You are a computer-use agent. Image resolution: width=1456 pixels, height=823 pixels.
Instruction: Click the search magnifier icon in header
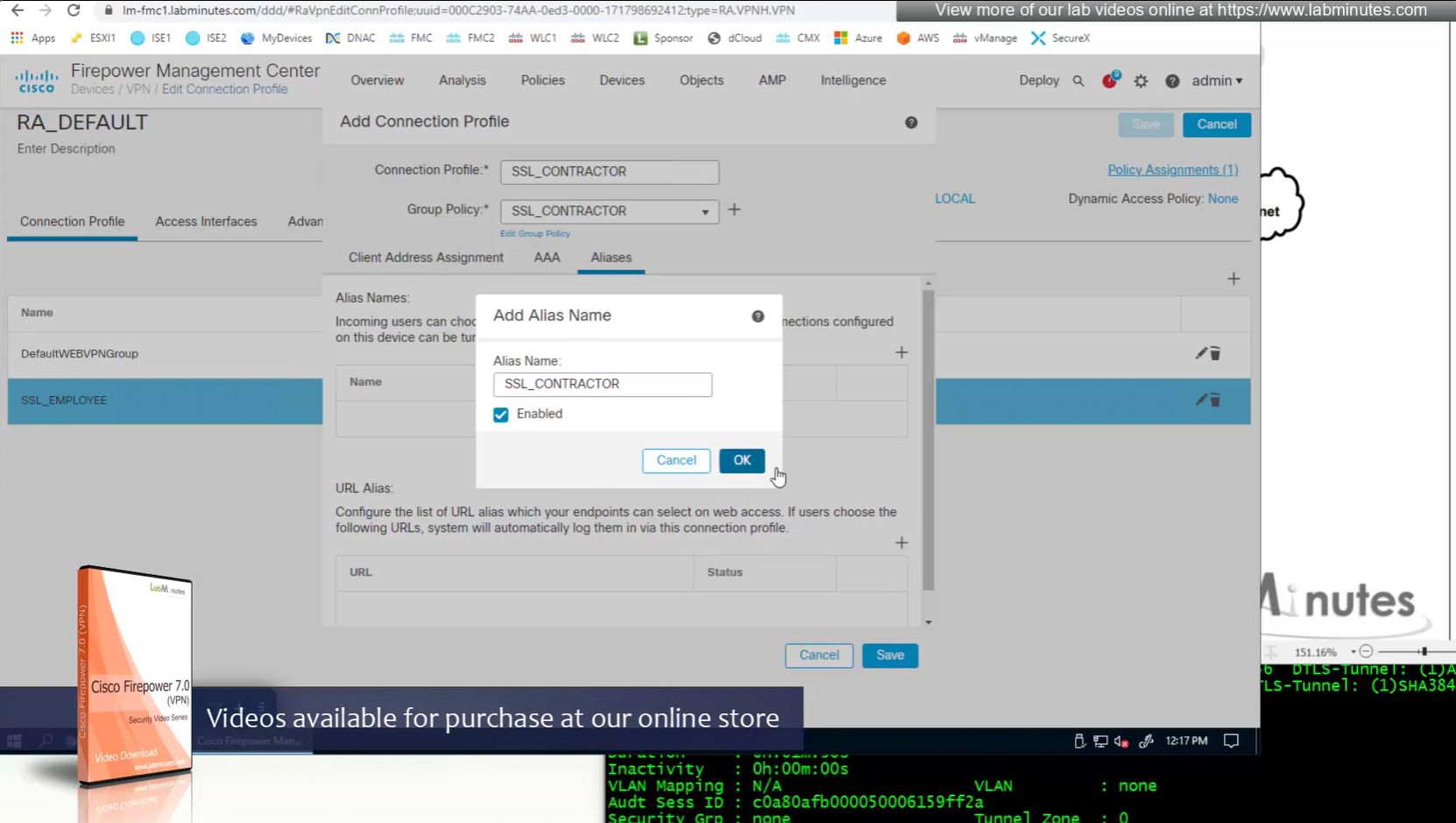pyautogui.click(x=1078, y=81)
